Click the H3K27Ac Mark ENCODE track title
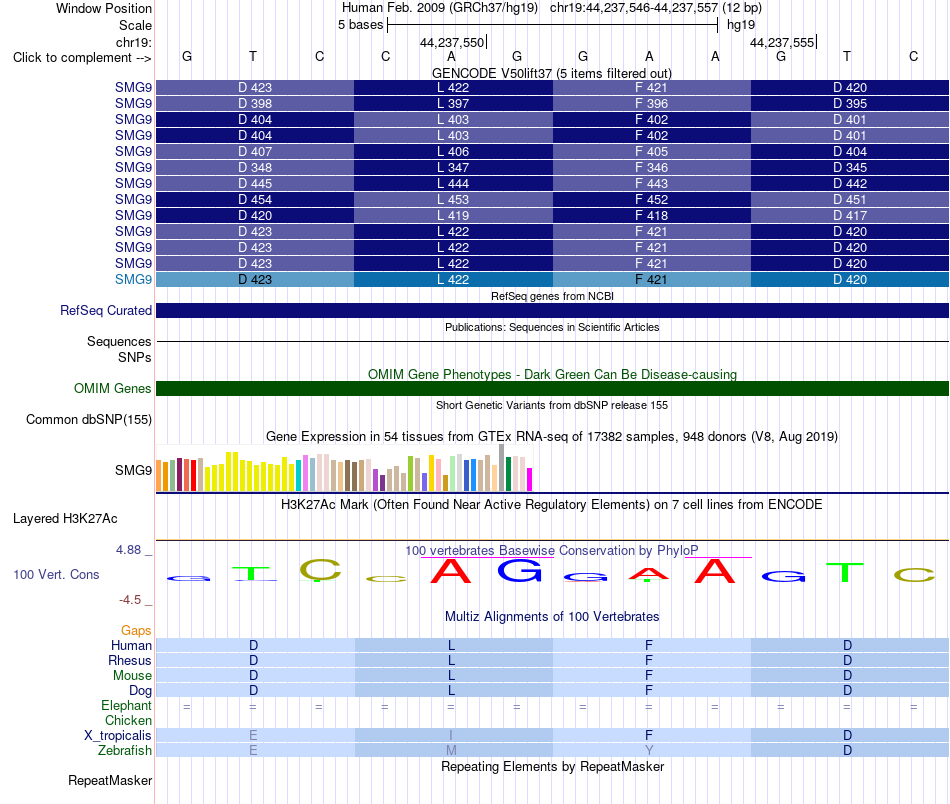 (551, 505)
